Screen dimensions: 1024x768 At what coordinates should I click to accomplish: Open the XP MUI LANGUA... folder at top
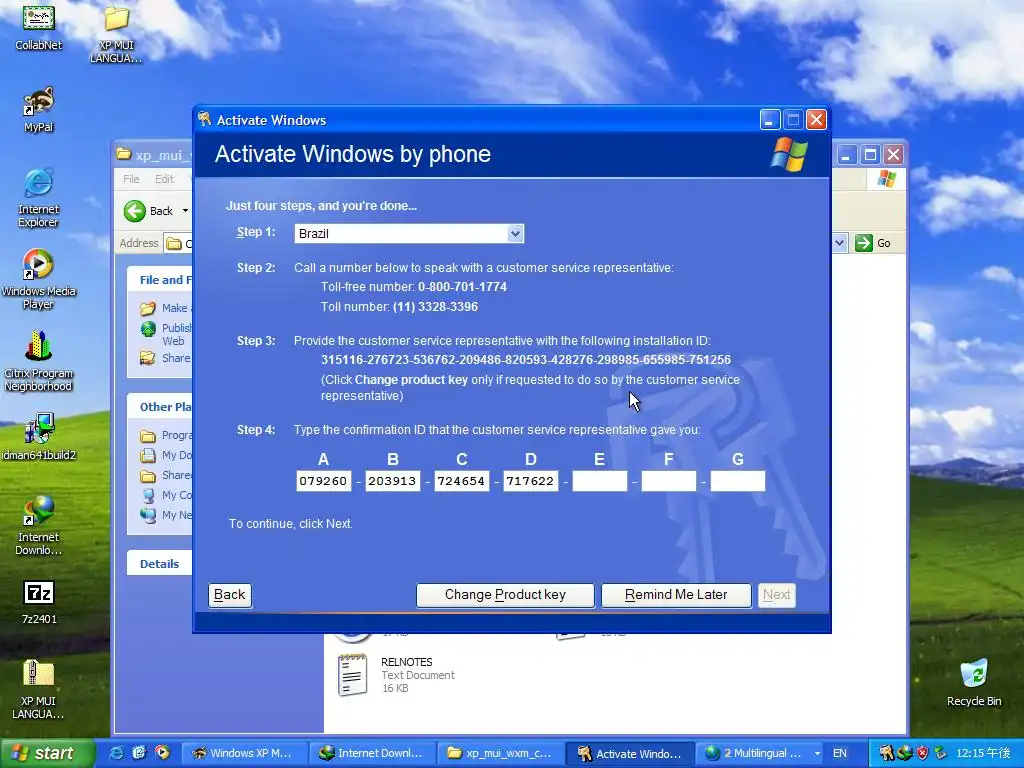[x=116, y=33]
